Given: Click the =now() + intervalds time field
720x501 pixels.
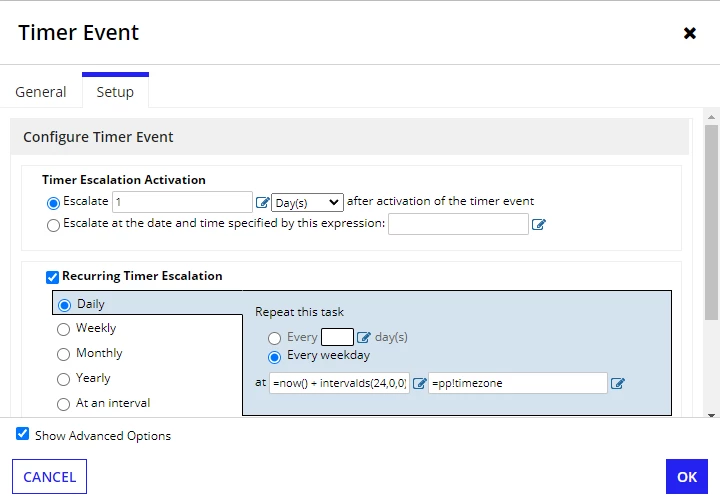Looking at the screenshot, I should pyautogui.click(x=339, y=383).
